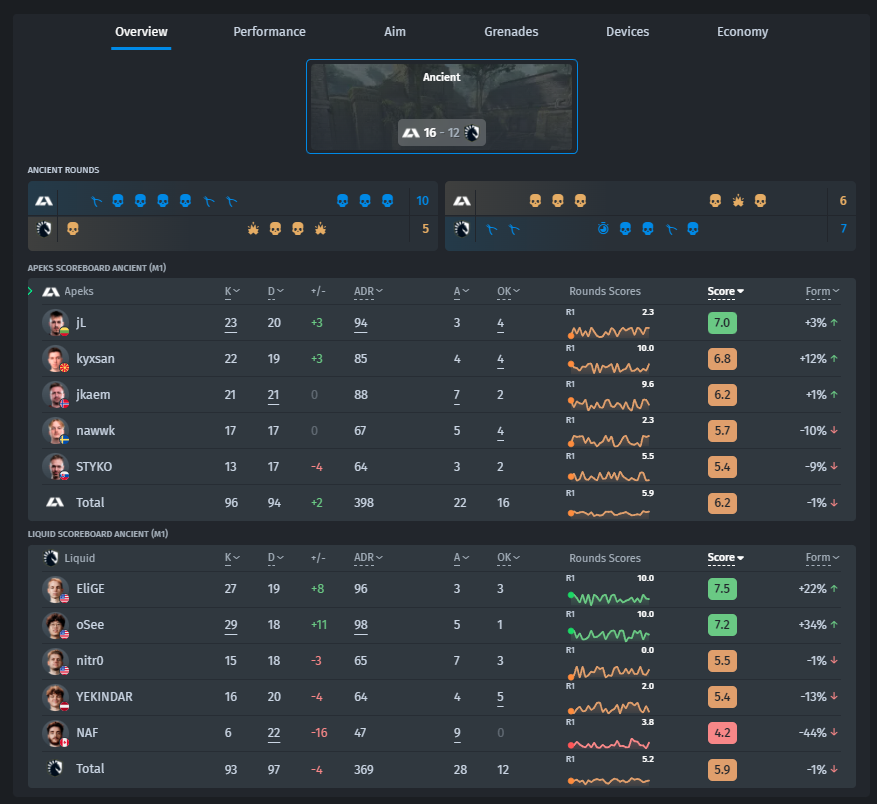
Task: Sort Apeks scoreboard by ADR column
Action: point(368,291)
